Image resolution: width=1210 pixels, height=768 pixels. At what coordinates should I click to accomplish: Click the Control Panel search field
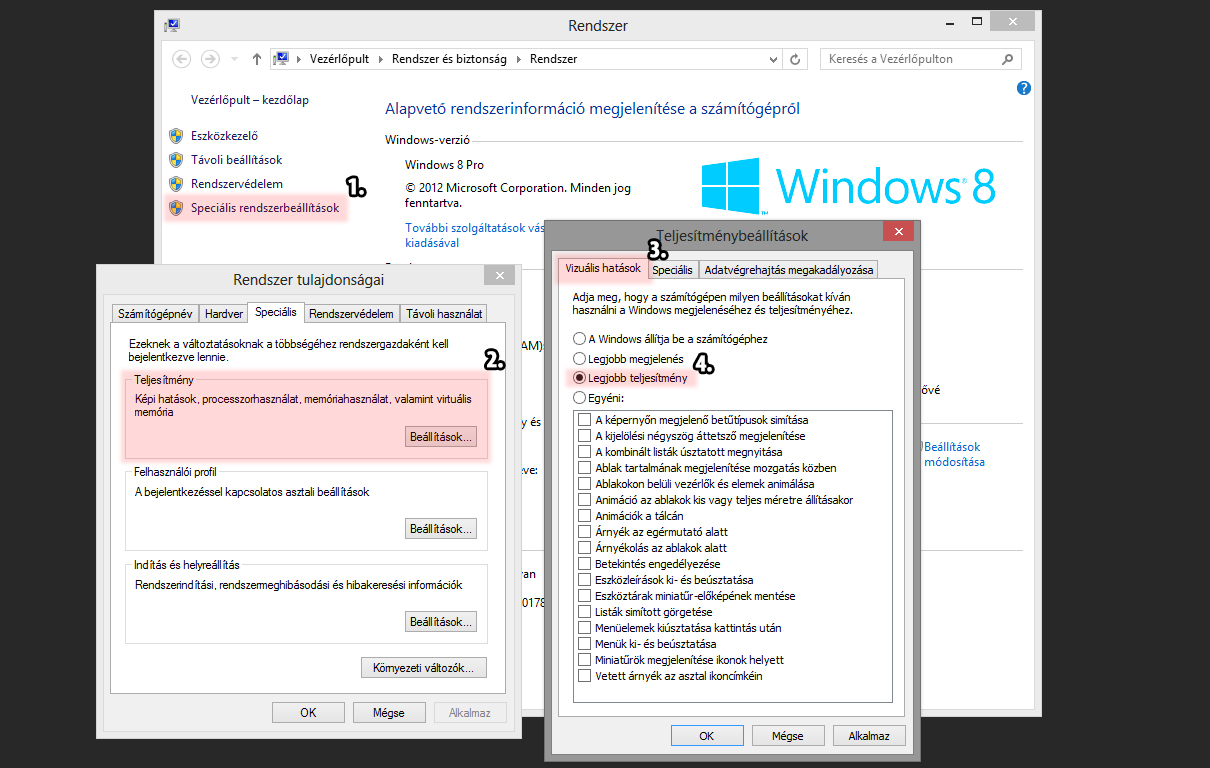[910, 59]
